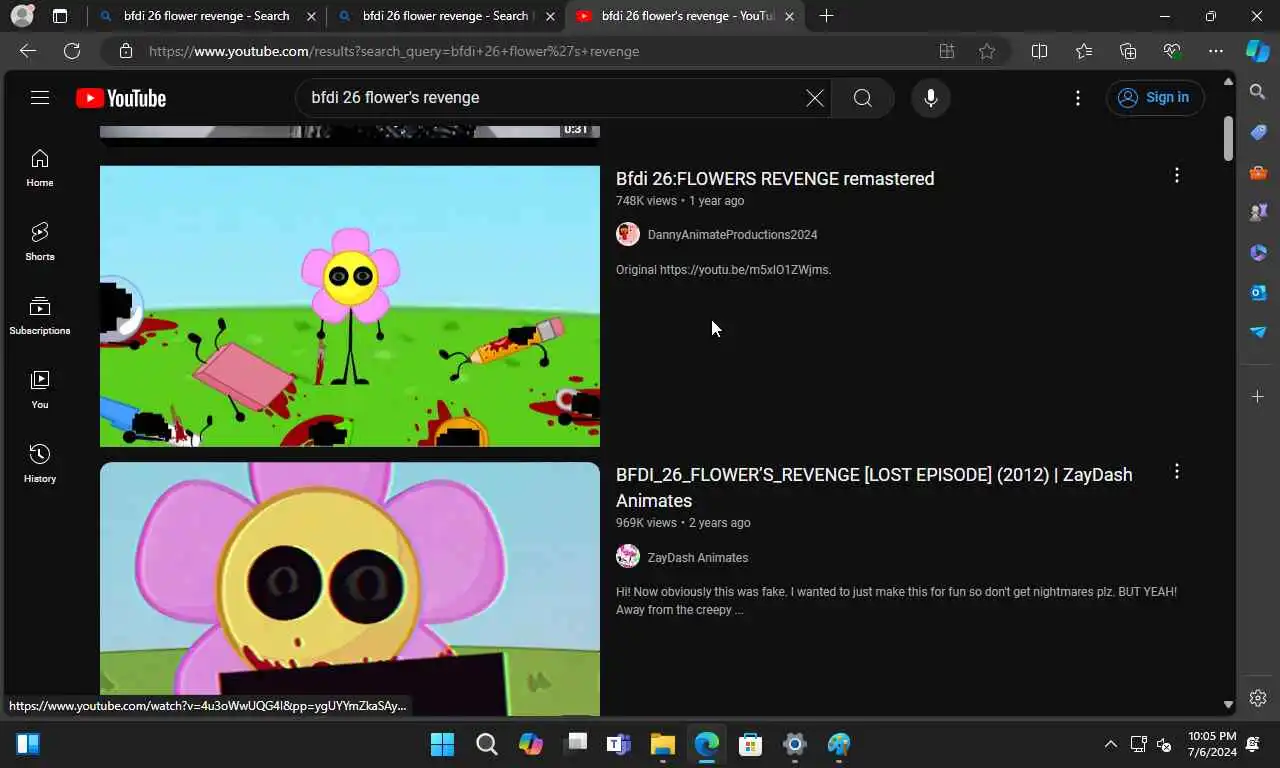
Task: Open File Explorer from taskbar
Action: pyautogui.click(x=663, y=744)
